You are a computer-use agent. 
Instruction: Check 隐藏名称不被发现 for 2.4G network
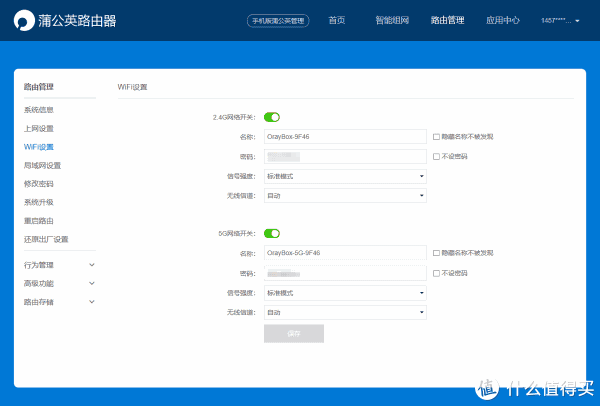436,137
